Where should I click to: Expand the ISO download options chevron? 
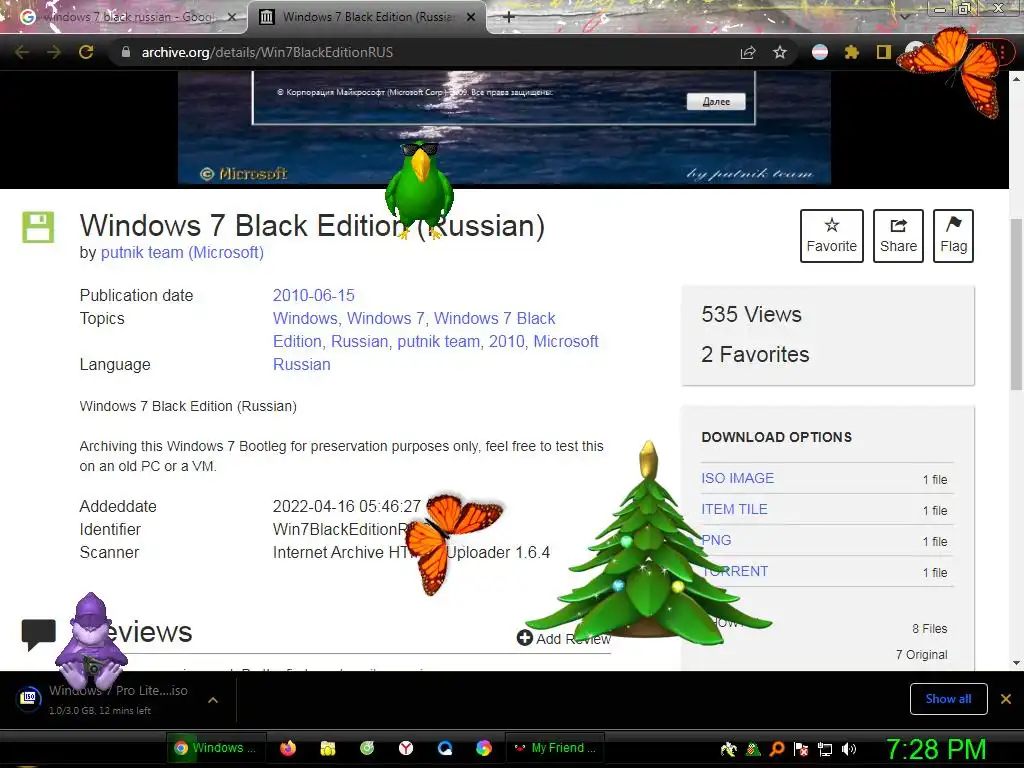pos(213,699)
